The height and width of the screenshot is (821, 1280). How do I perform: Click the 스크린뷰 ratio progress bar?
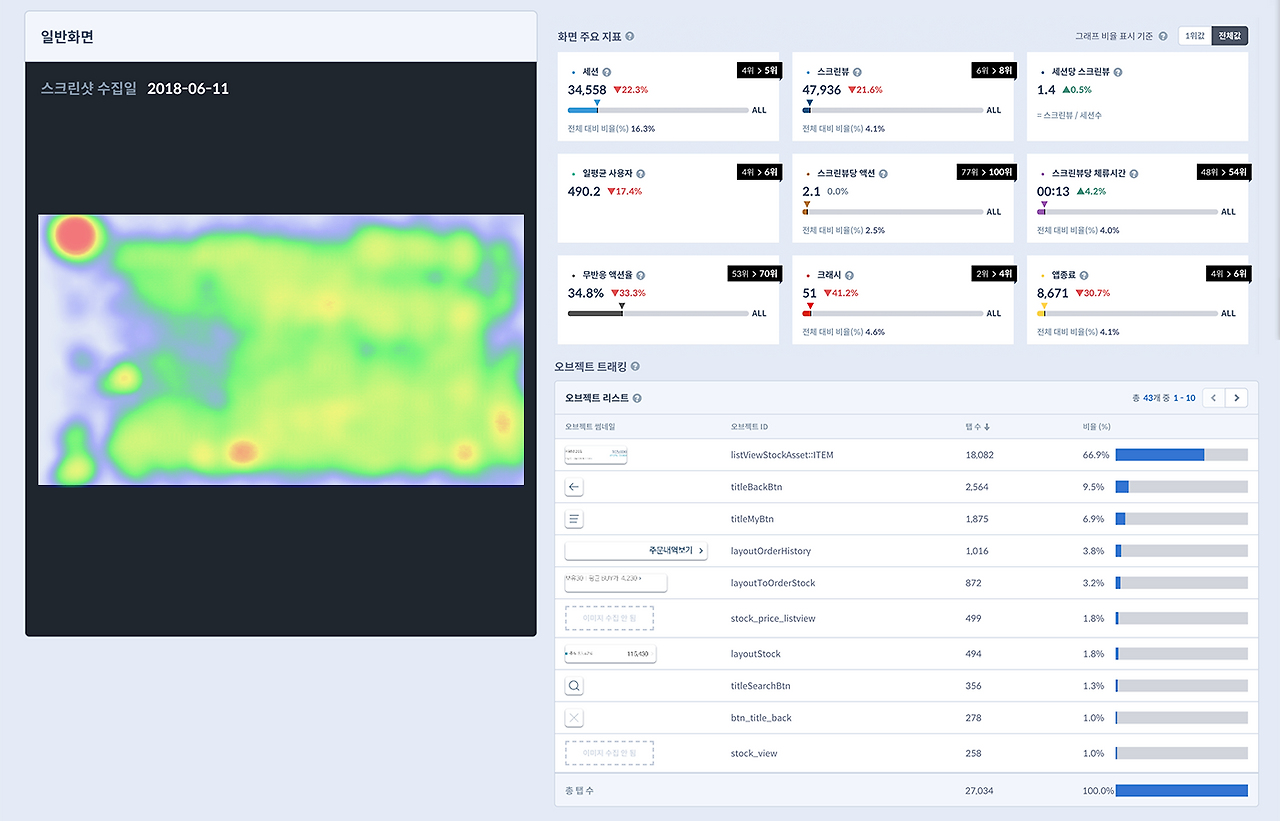click(893, 110)
